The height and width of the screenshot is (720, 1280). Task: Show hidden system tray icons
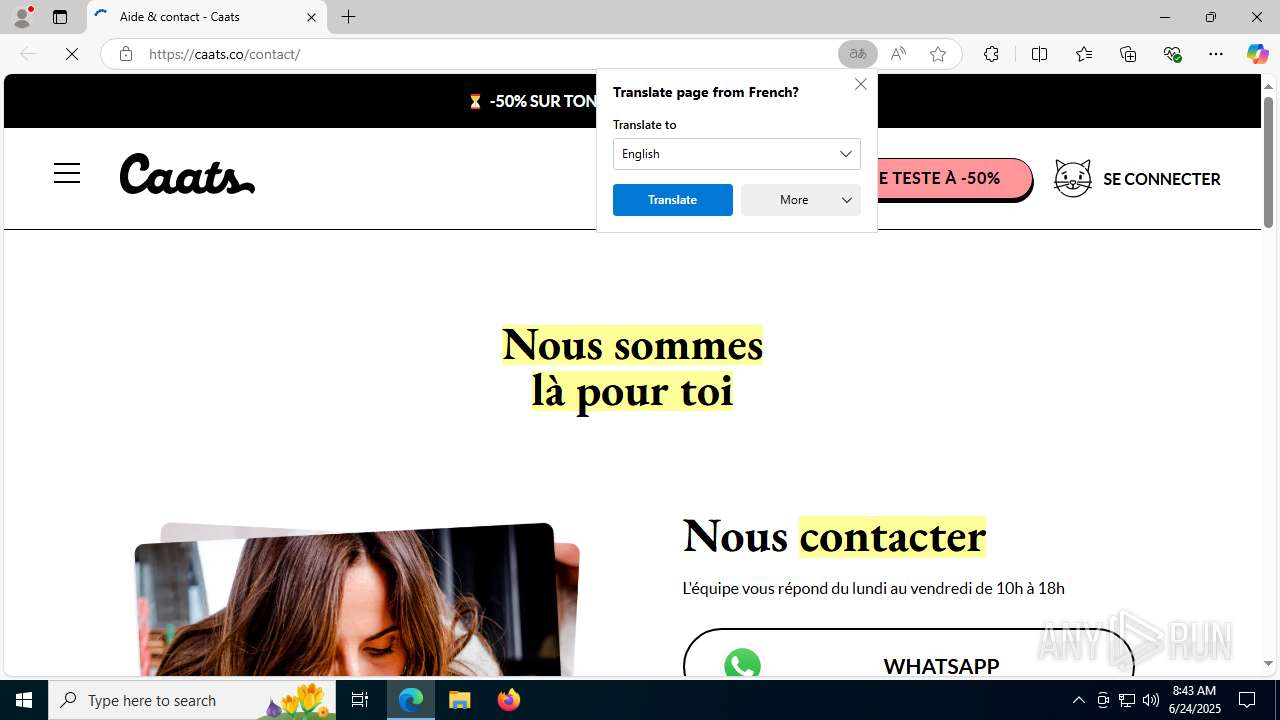[x=1078, y=700]
